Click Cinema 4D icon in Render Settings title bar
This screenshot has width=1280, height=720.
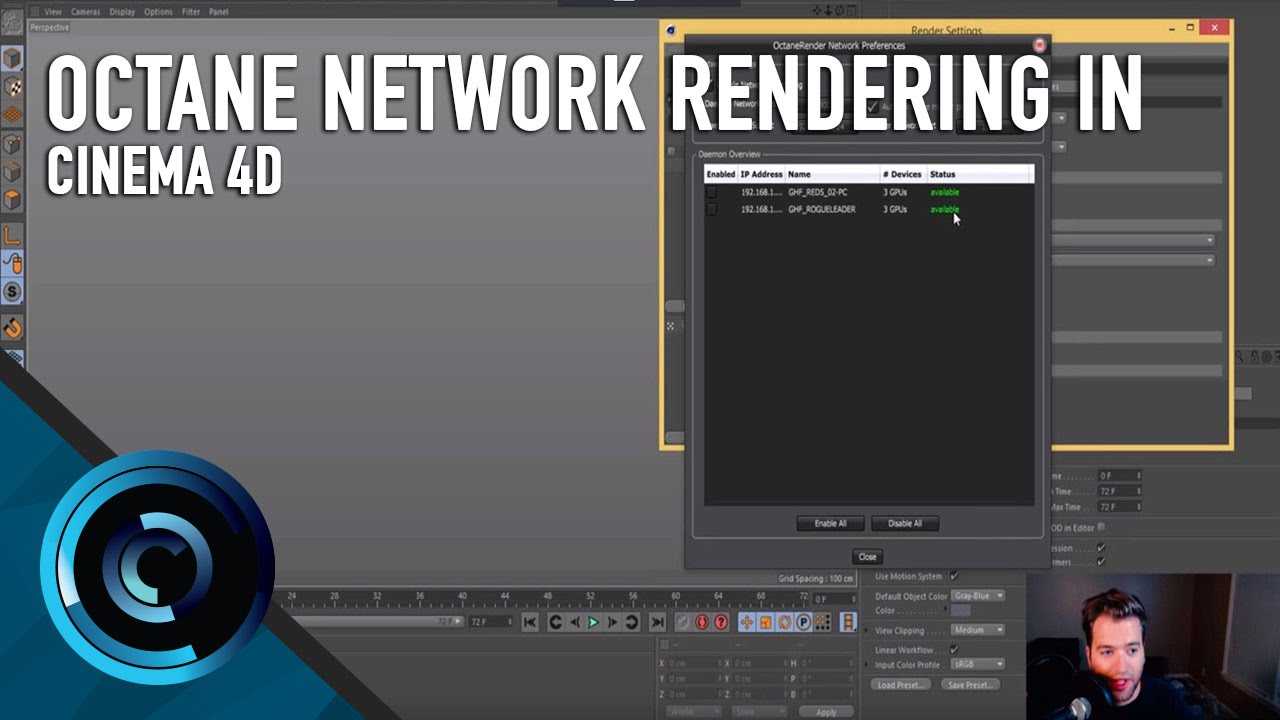[671, 31]
